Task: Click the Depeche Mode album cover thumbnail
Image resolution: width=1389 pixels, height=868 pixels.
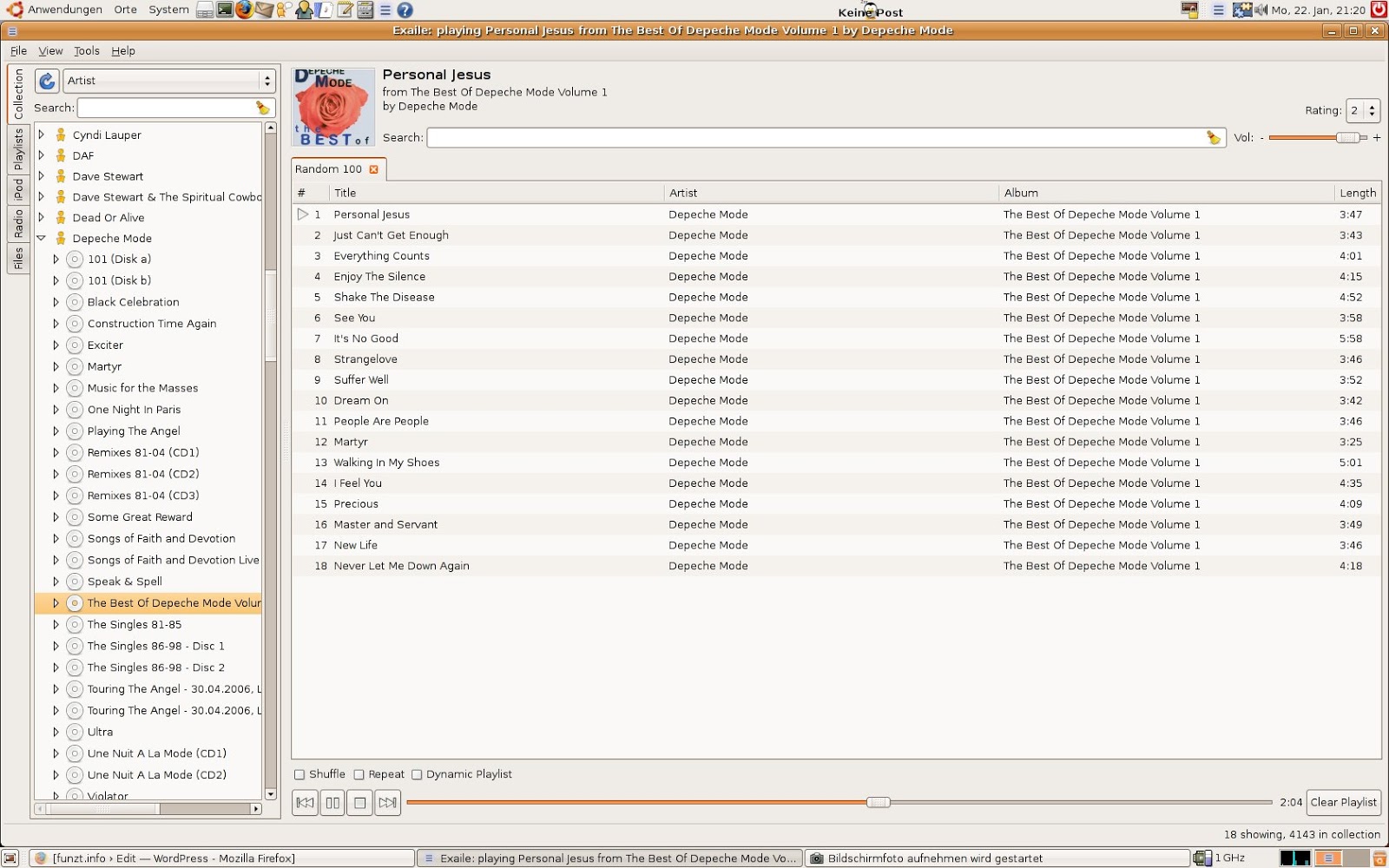Action: [333, 107]
